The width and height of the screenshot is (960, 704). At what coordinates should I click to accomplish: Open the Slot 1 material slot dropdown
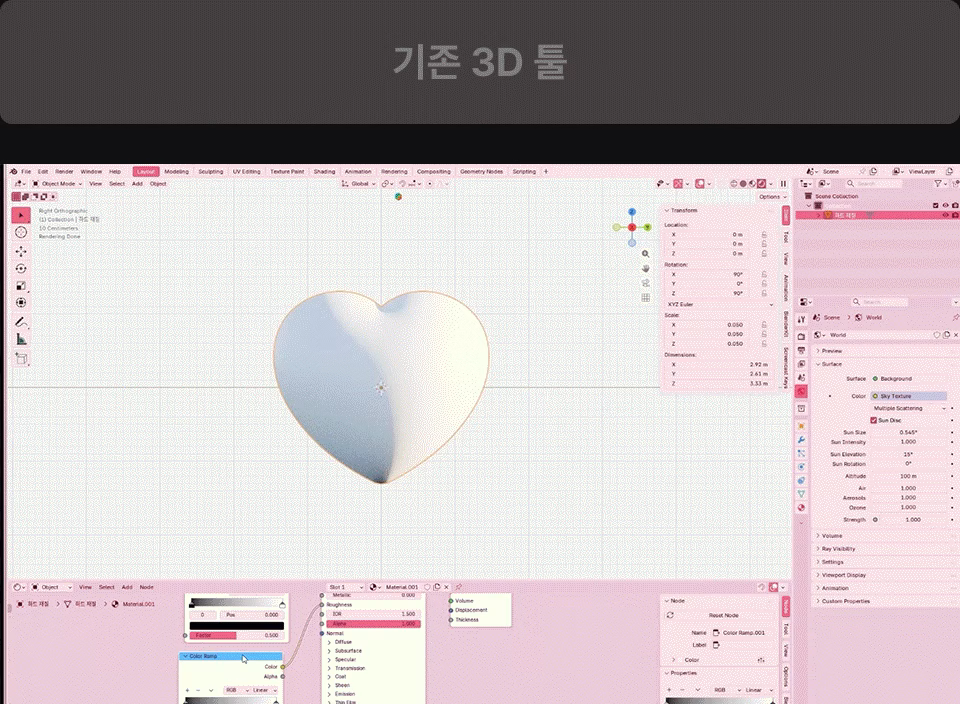[345, 587]
